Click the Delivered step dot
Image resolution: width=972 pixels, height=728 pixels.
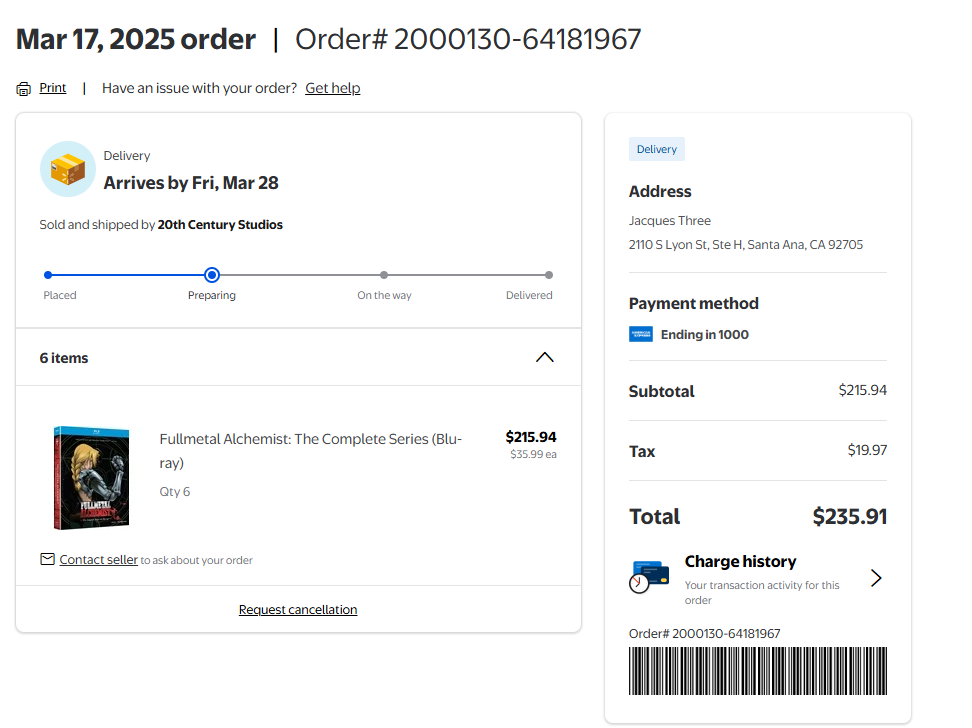pyautogui.click(x=549, y=275)
